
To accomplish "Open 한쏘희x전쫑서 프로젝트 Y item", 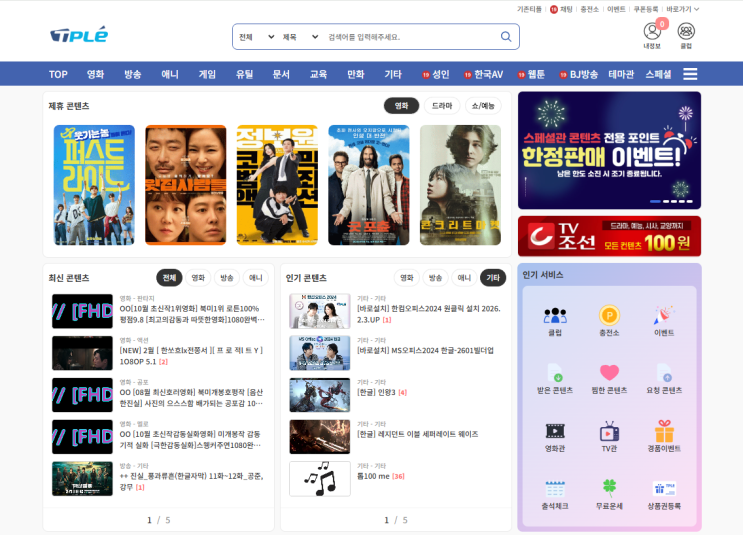I will pyautogui.click(x=191, y=355).
